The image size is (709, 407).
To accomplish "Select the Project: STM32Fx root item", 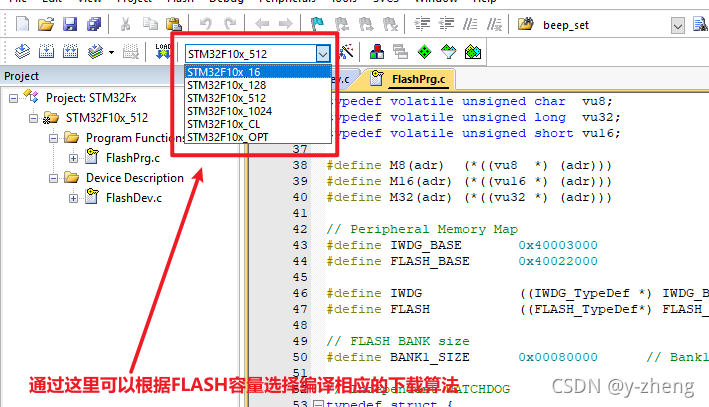I will pos(91,98).
